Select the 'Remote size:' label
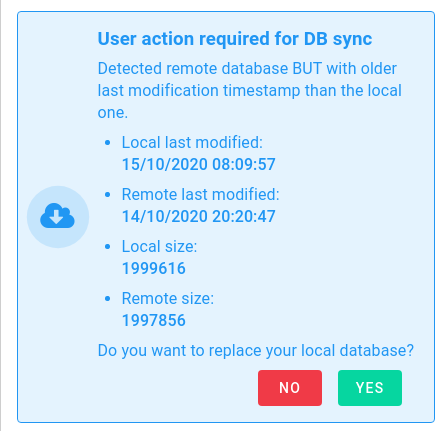Viewport: 440px width, 431px height. point(168,298)
